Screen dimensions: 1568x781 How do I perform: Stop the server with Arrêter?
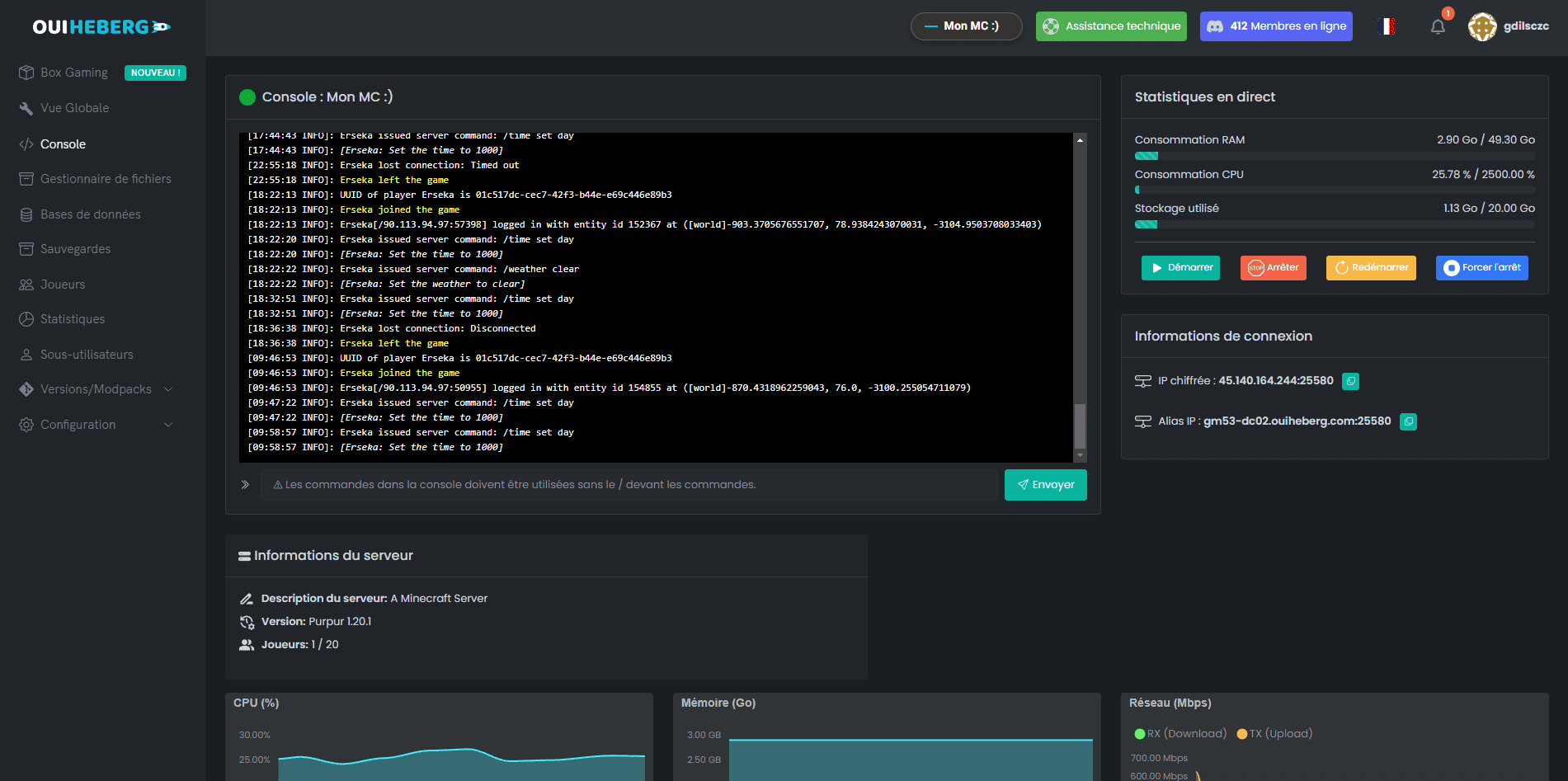coord(1273,268)
